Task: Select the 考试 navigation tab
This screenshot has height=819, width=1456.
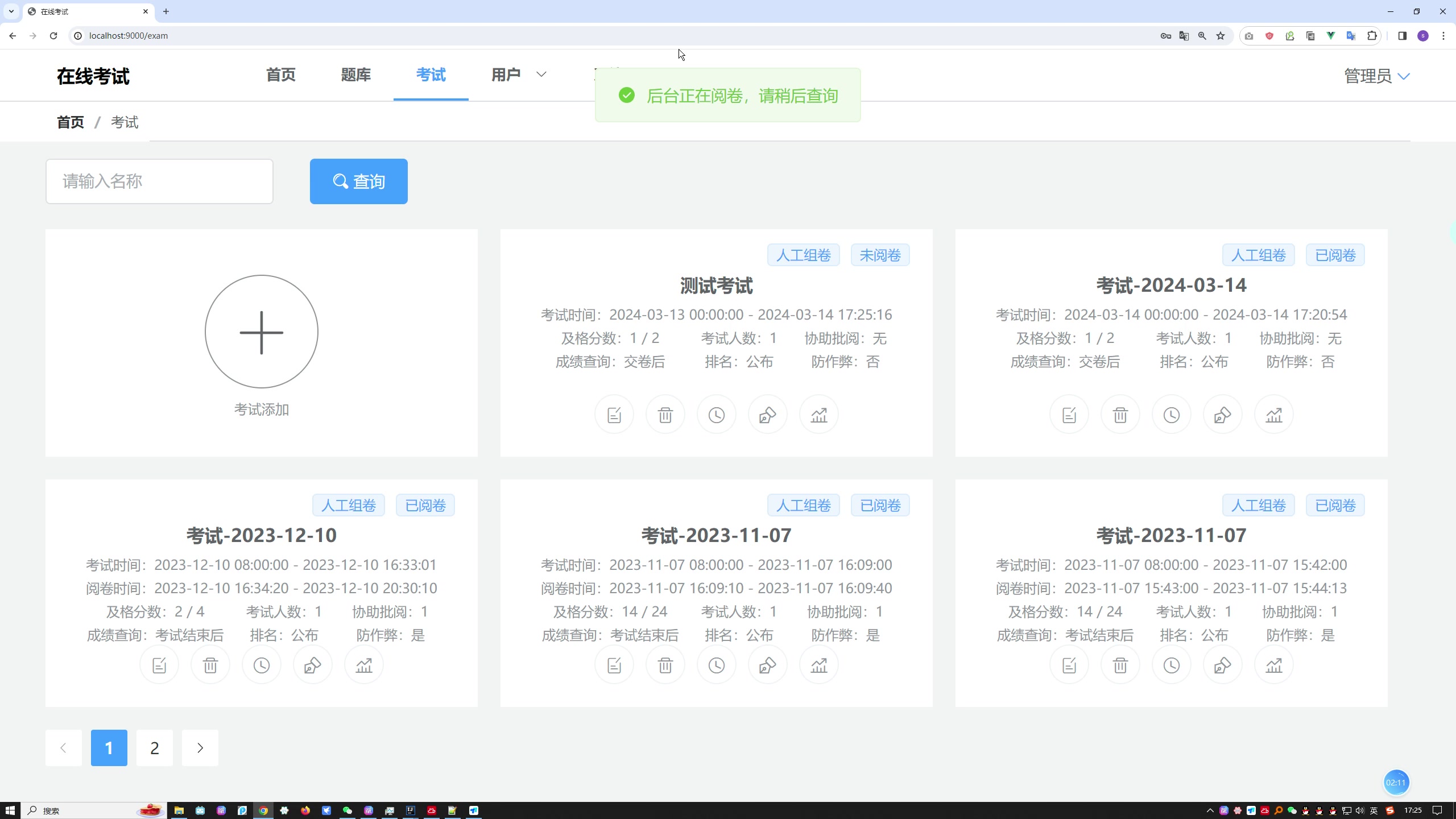Action: (x=431, y=75)
